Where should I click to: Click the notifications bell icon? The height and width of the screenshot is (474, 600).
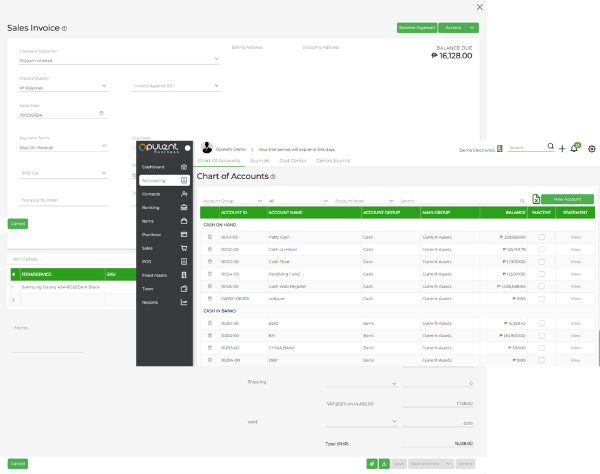tap(575, 148)
